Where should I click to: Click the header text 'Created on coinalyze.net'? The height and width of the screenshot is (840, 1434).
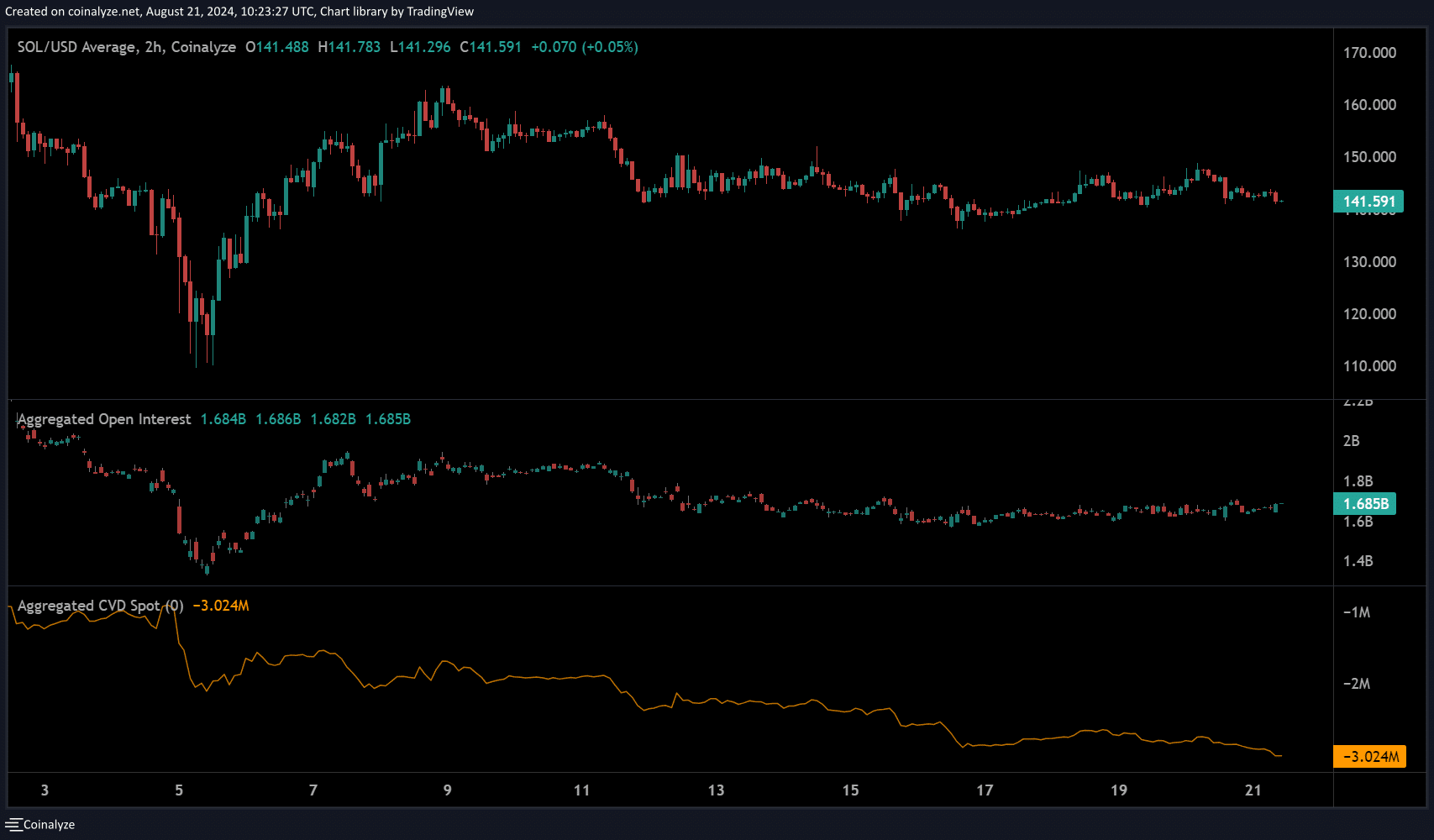tap(73, 12)
